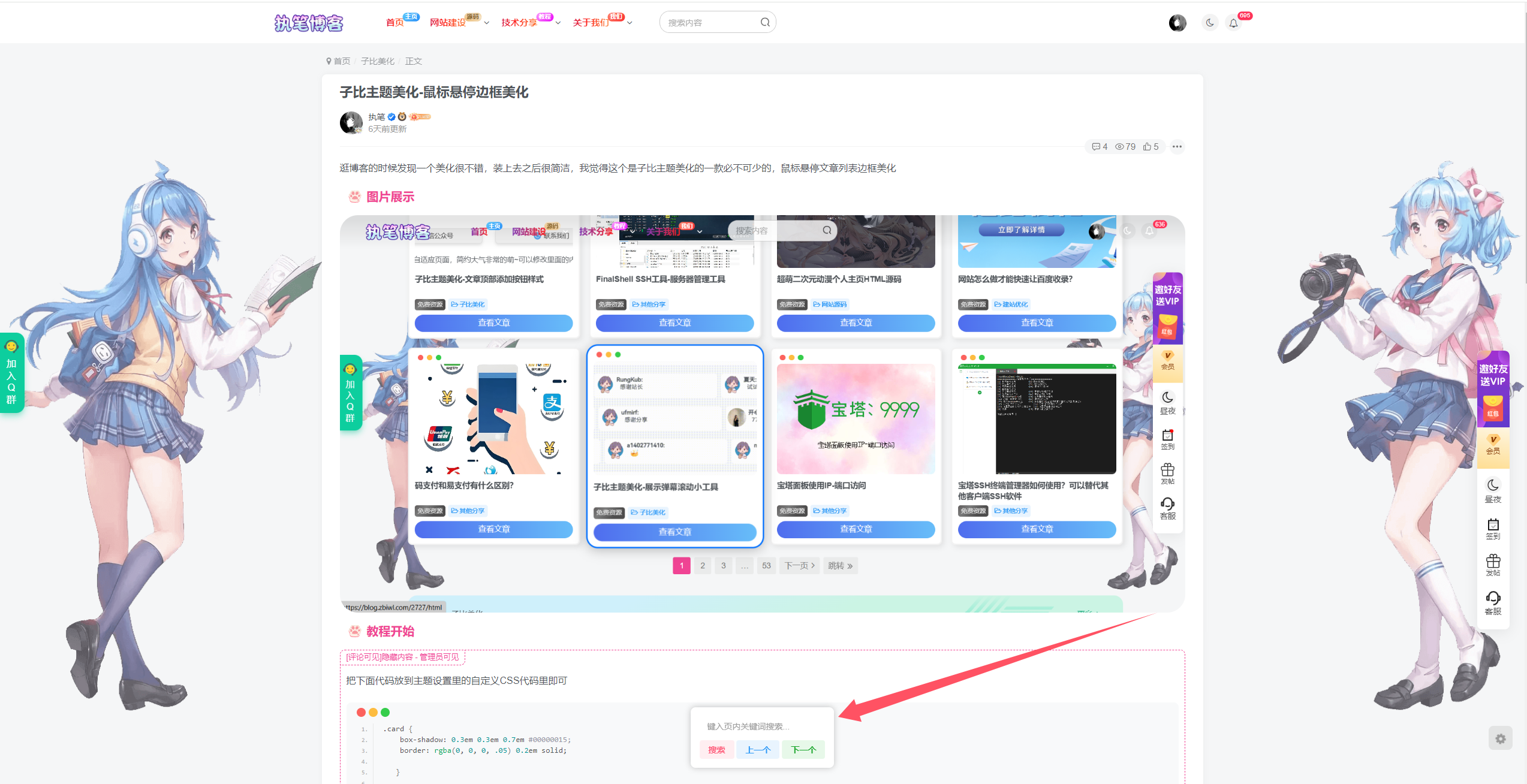This screenshot has height=784, width=1527.
Task: Go to 首页 breadcrumb link
Action: [342, 61]
